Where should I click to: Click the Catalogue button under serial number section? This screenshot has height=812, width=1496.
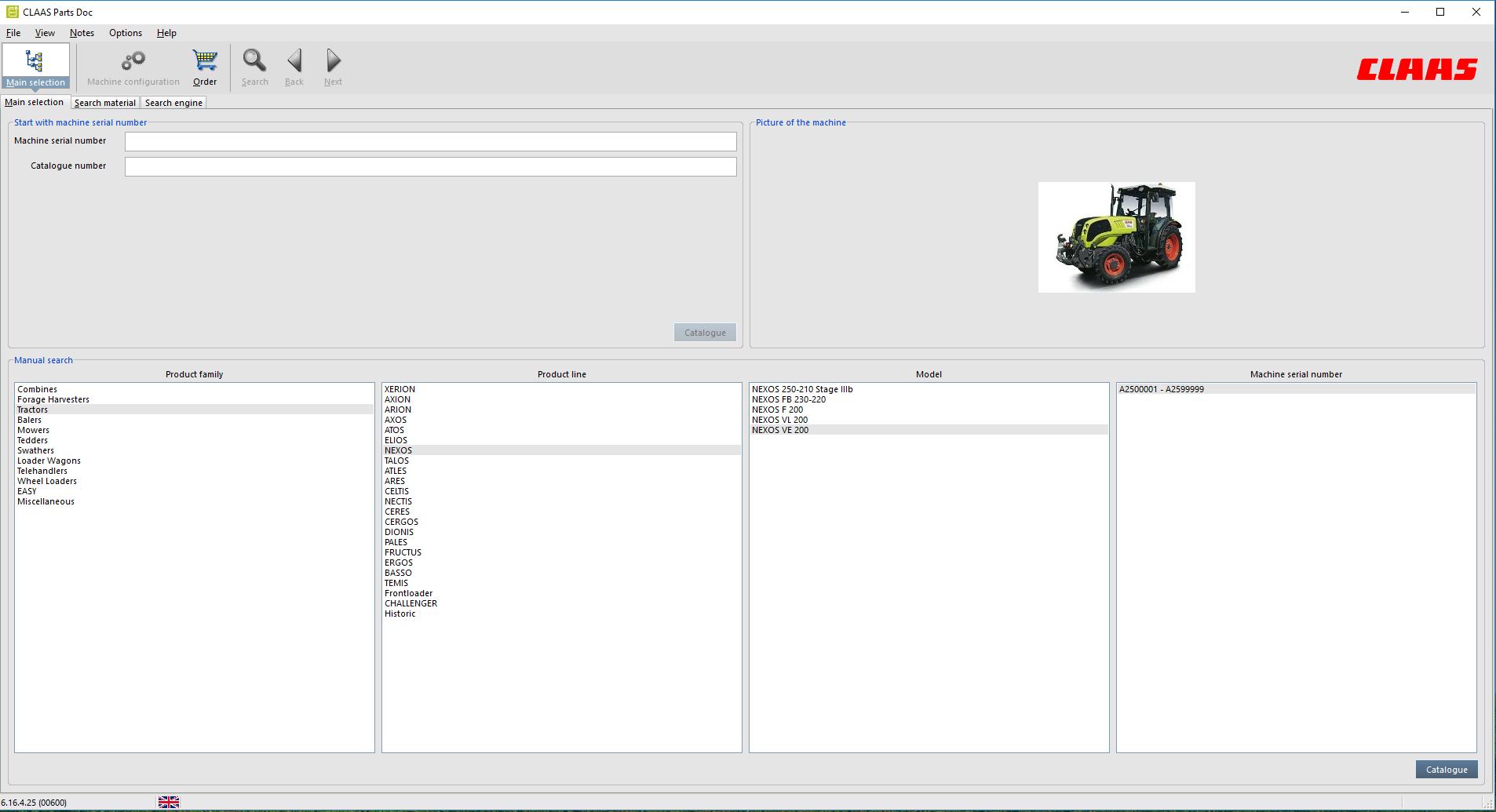click(704, 332)
